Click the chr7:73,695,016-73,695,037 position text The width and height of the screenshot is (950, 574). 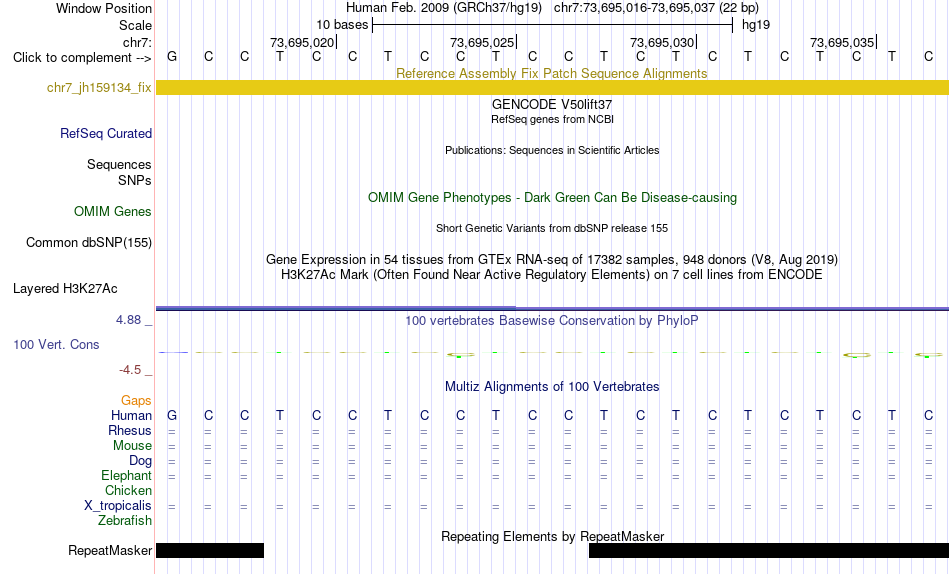[656, 8]
